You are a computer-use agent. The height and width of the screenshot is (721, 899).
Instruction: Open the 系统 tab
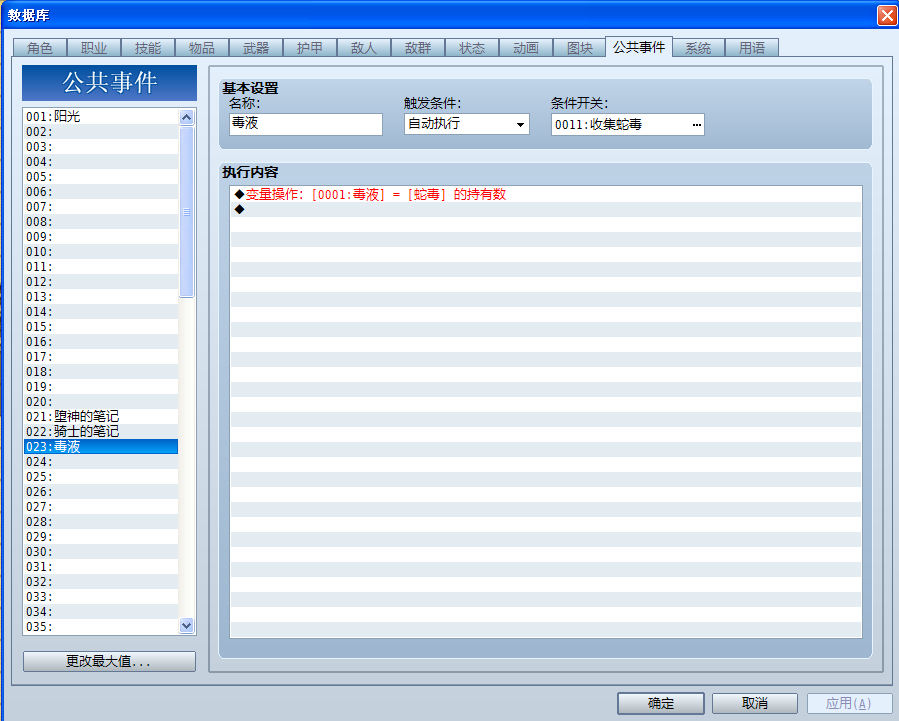[x=698, y=48]
